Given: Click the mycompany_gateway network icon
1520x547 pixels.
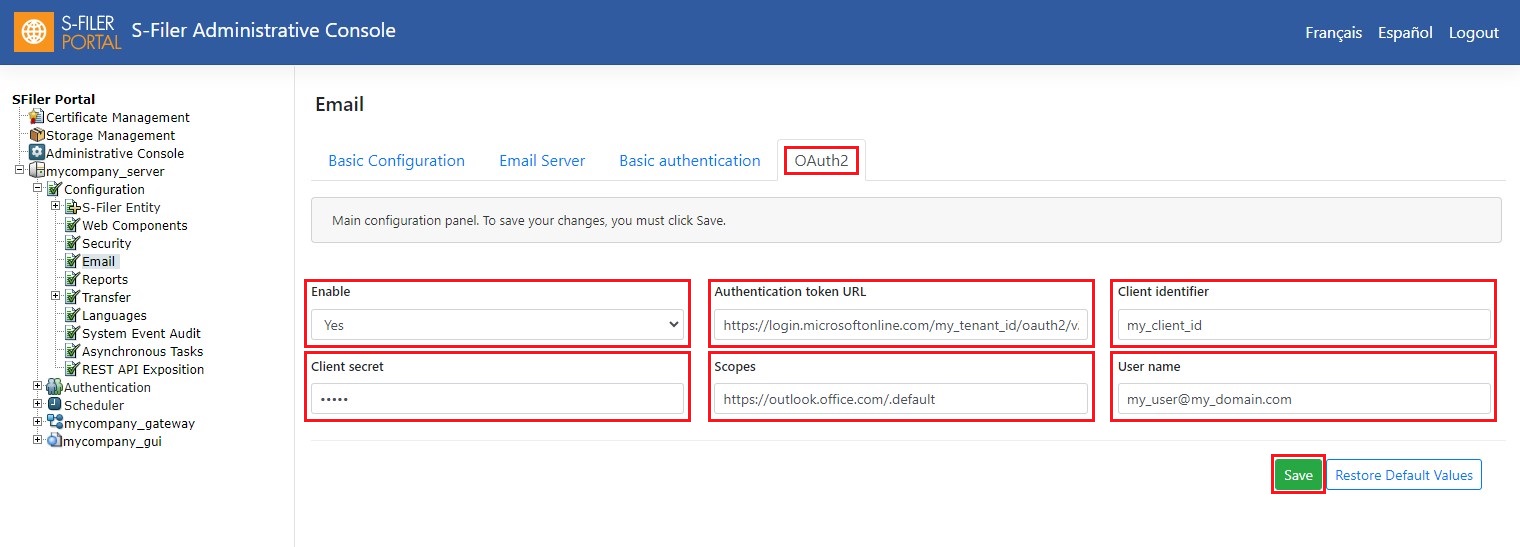Looking at the screenshot, I should coord(55,423).
